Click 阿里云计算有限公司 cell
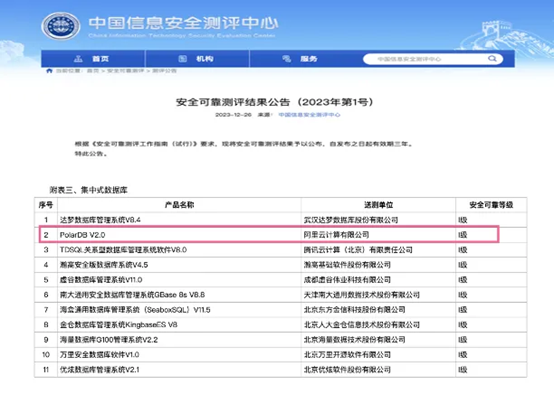Image resolution: width=554 pixels, height=394 pixels. click(378, 235)
